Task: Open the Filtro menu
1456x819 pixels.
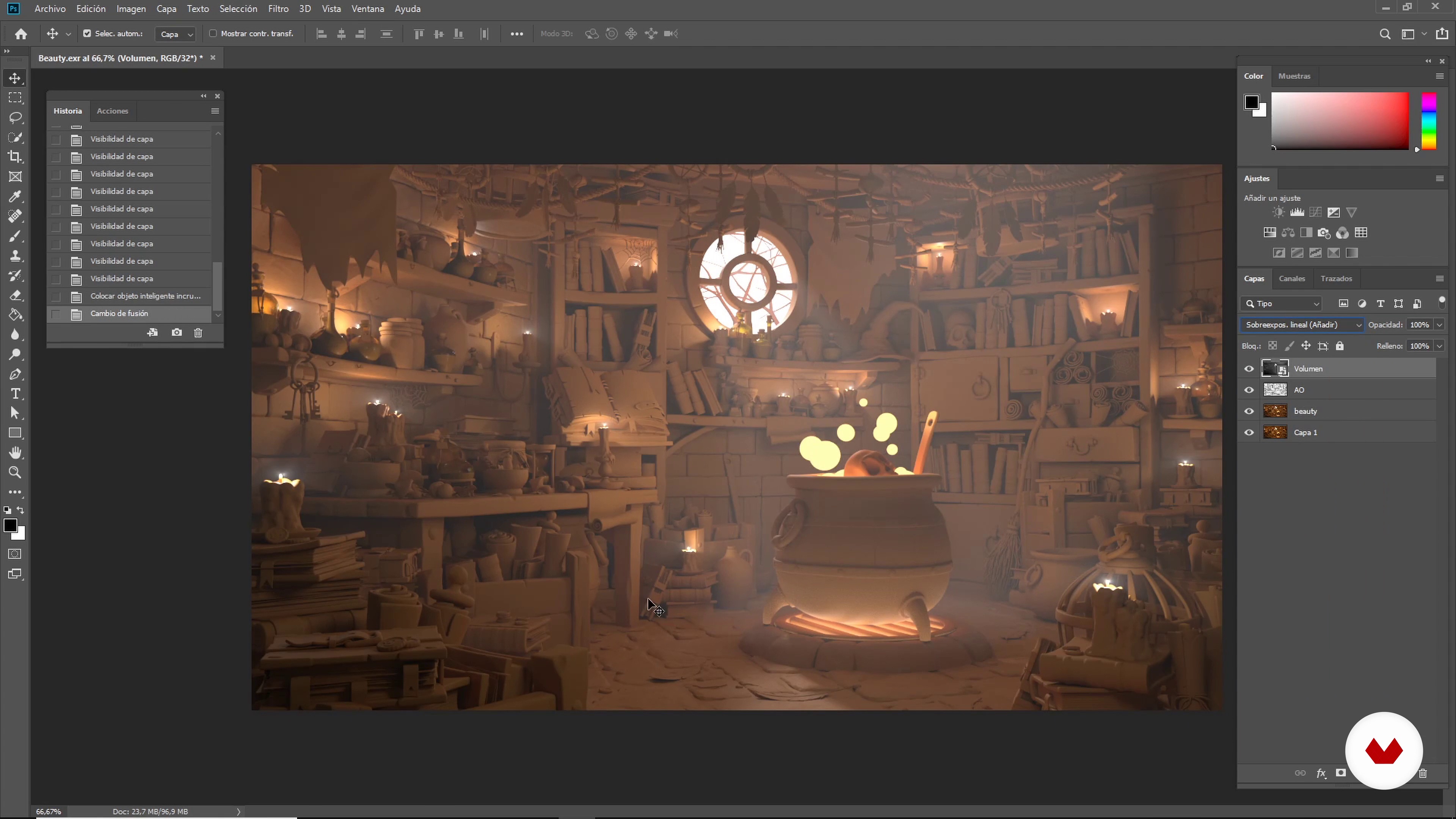Action: [x=278, y=8]
